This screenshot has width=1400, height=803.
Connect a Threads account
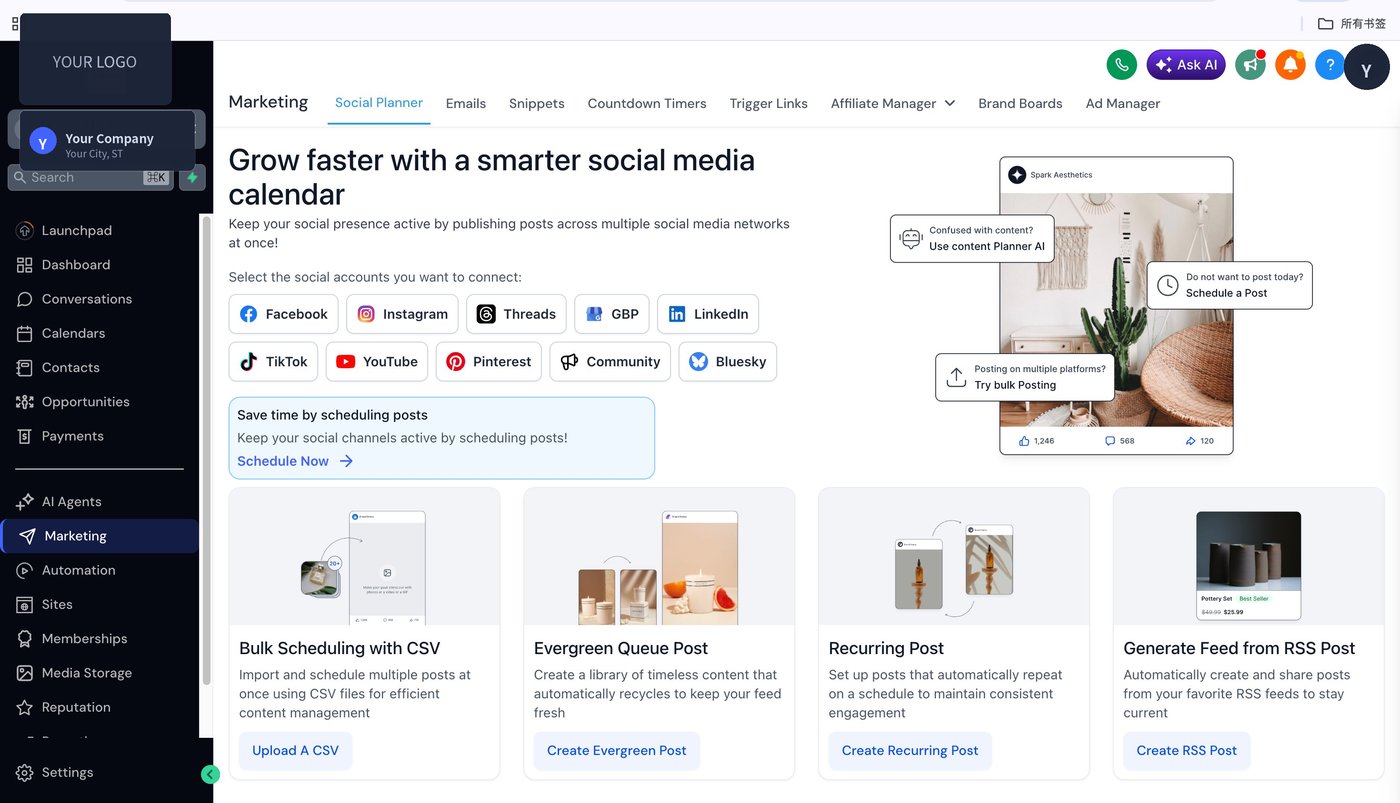click(x=517, y=314)
